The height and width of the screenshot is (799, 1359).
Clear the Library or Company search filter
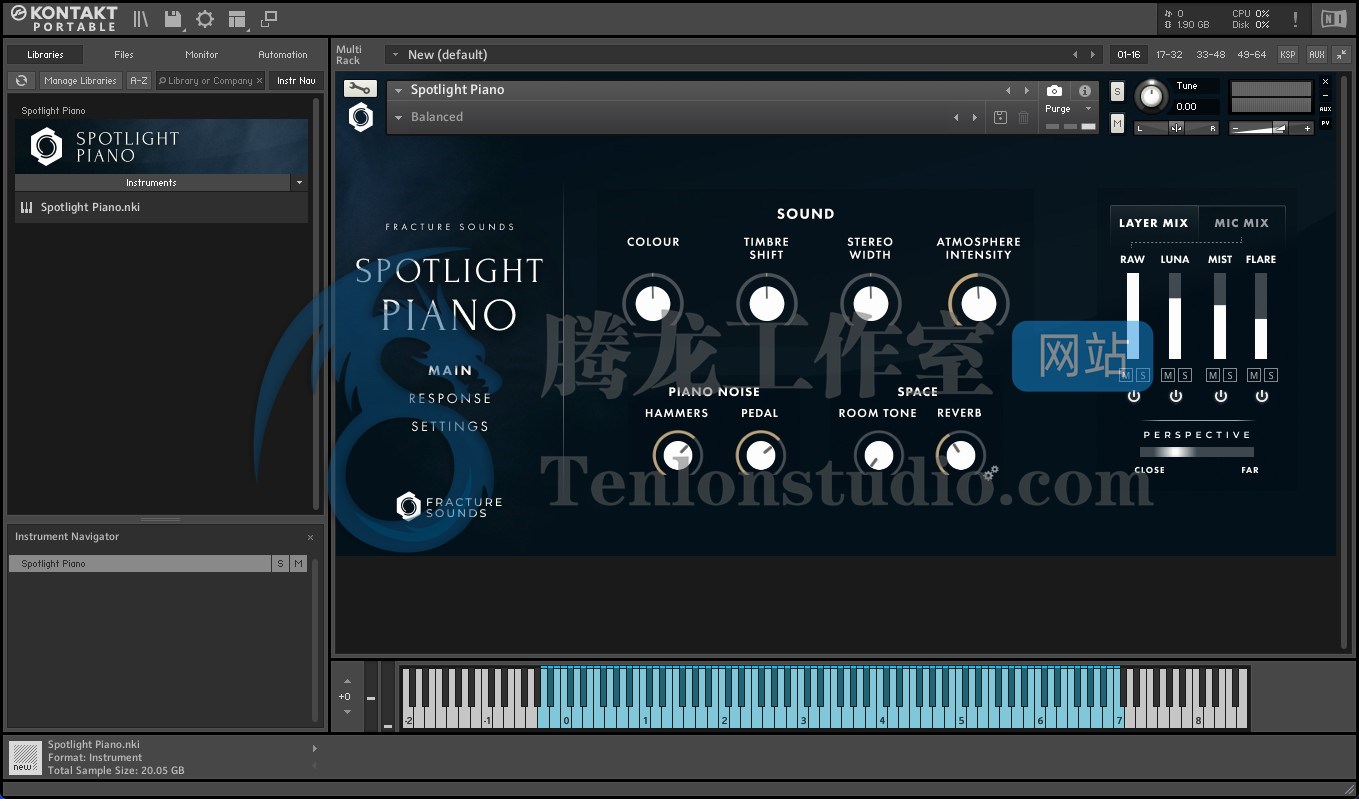[x=259, y=81]
